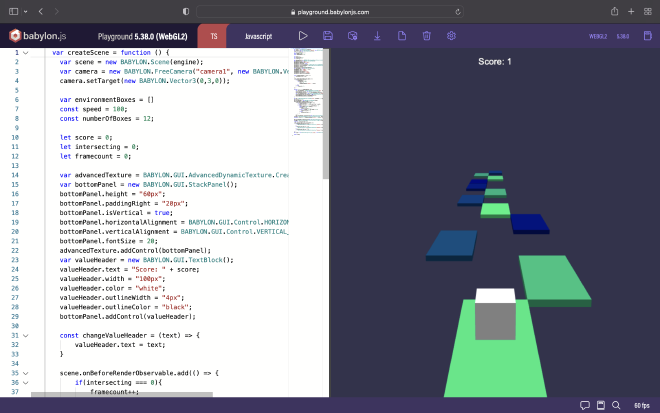Run the scene with the Play icon
This screenshot has height=413, width=660.
303,36
